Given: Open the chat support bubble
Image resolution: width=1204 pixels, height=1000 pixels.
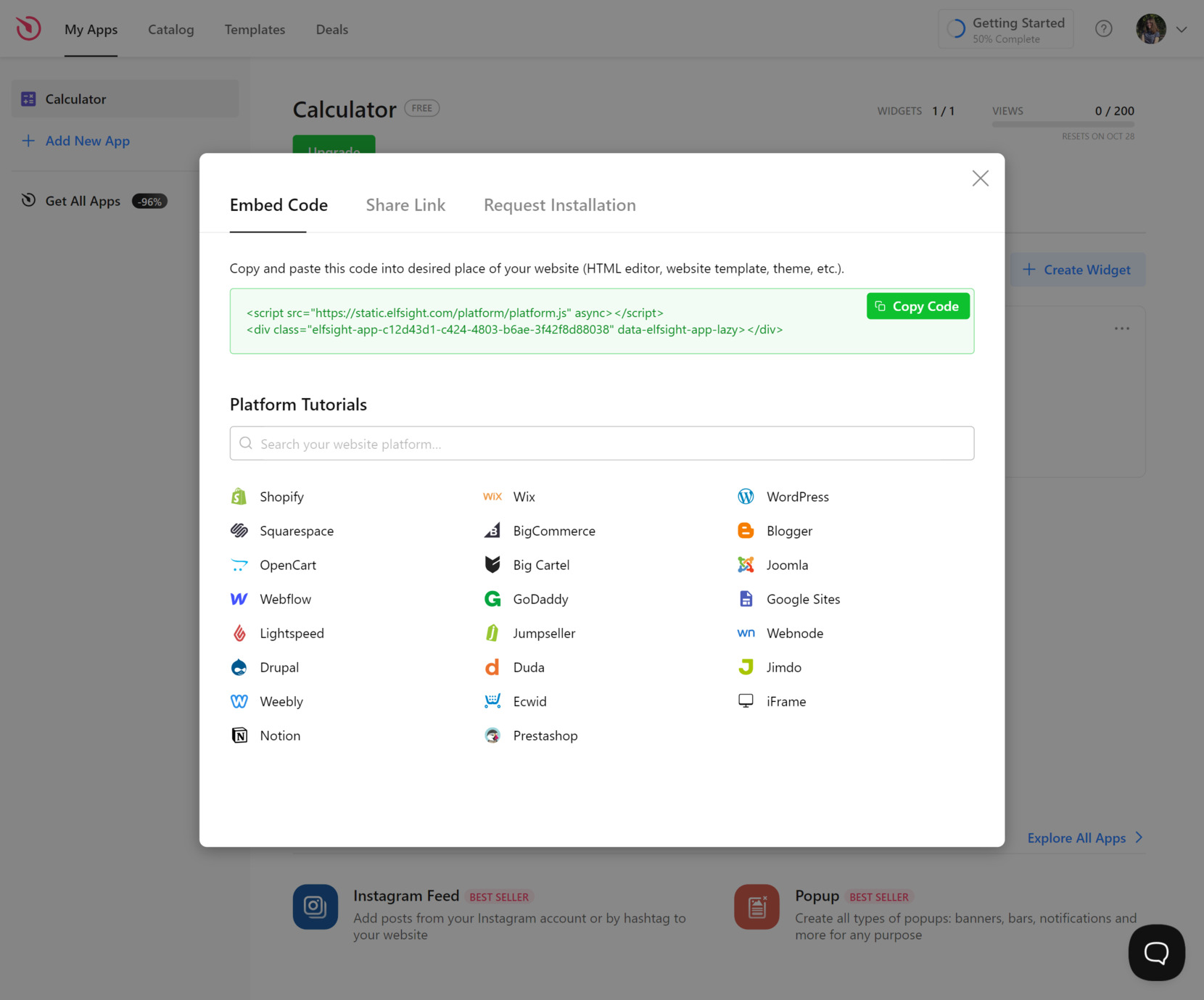Looking at the screenshot, I should (1156, 952).
